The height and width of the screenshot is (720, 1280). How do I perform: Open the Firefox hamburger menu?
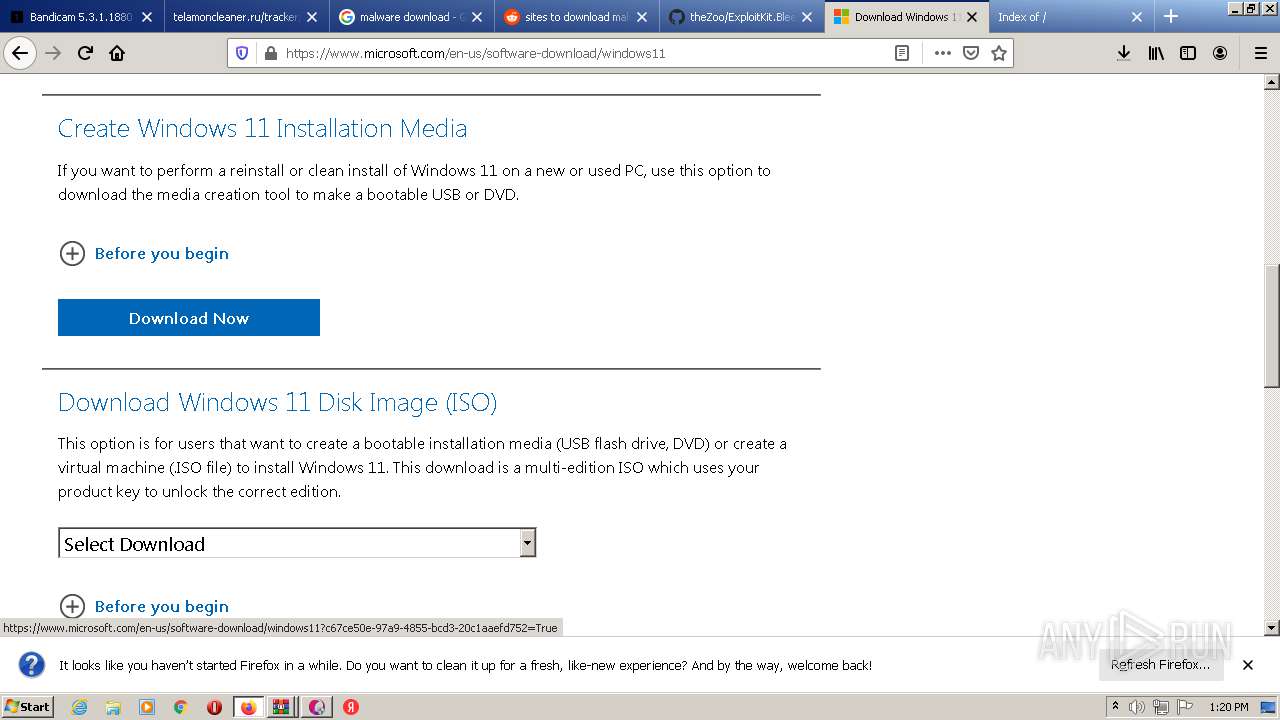[x=1260, y=53]
